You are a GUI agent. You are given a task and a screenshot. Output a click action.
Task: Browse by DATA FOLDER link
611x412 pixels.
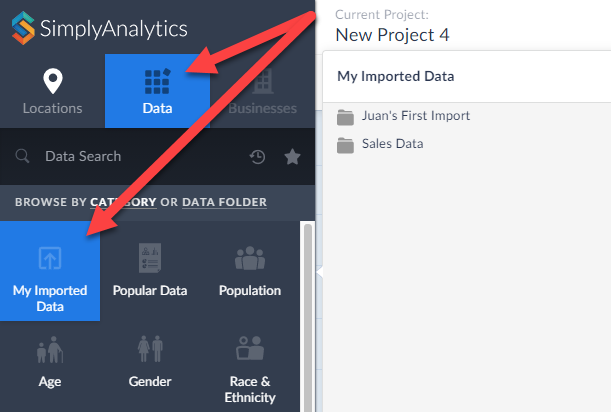(224, 202)
